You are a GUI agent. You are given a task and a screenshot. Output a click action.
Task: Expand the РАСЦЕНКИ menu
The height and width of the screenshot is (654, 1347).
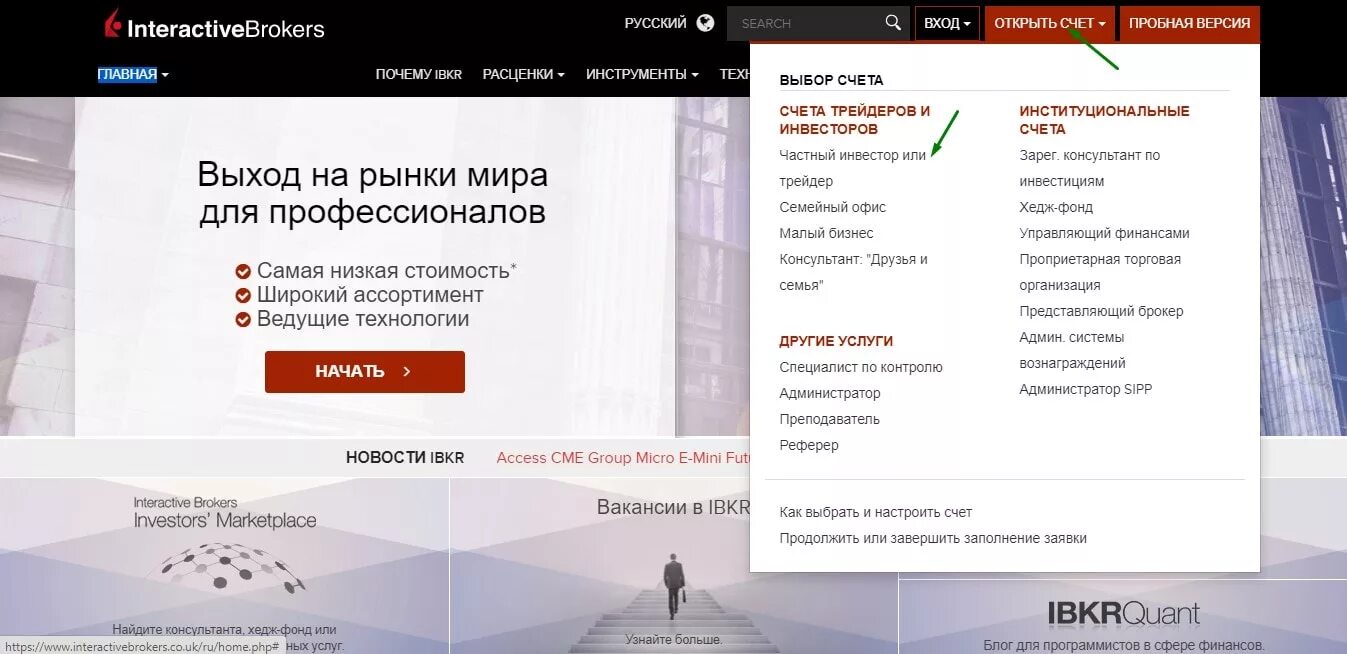[x=524, y=74]
